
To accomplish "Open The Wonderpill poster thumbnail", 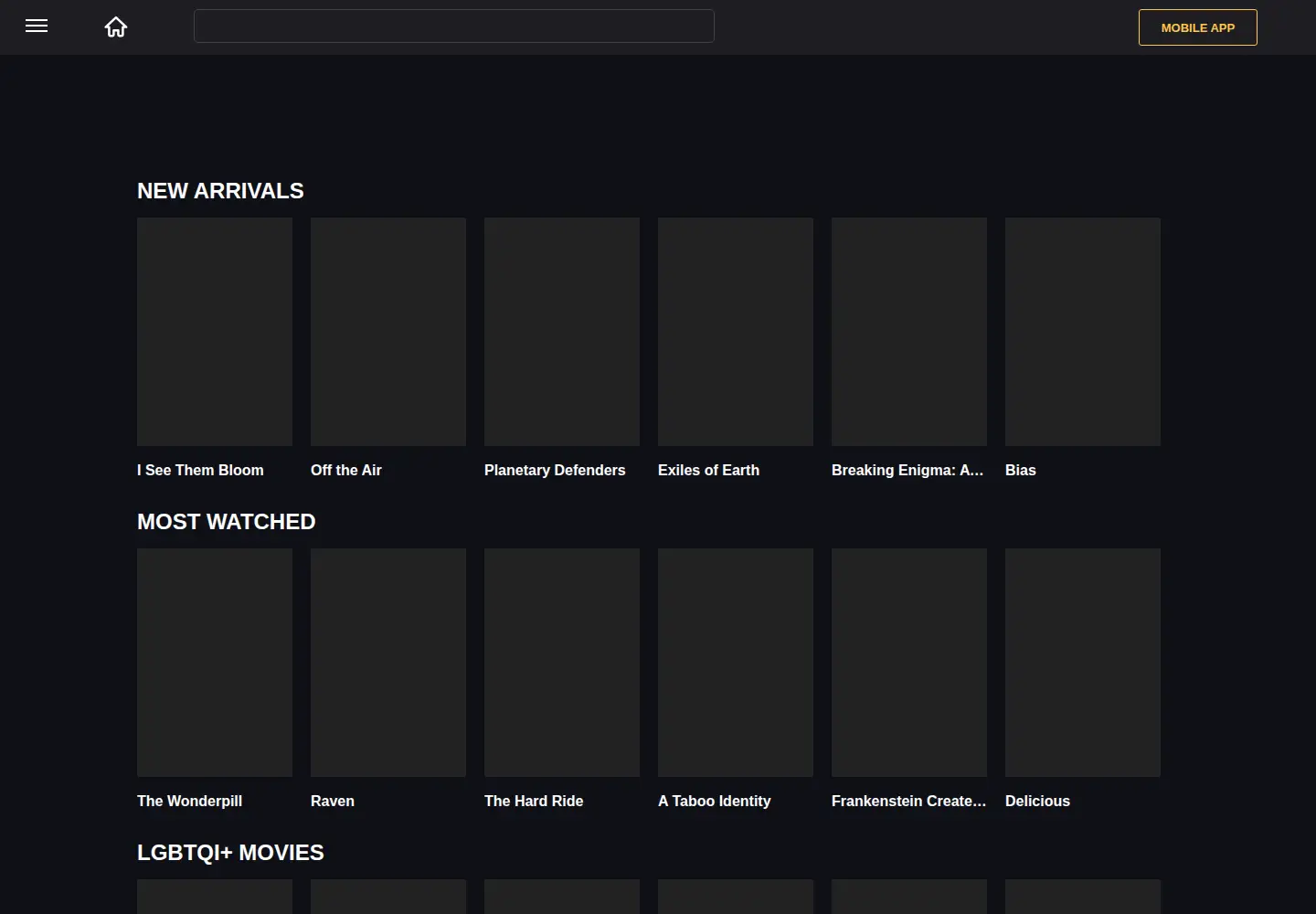I will point(215,663).
